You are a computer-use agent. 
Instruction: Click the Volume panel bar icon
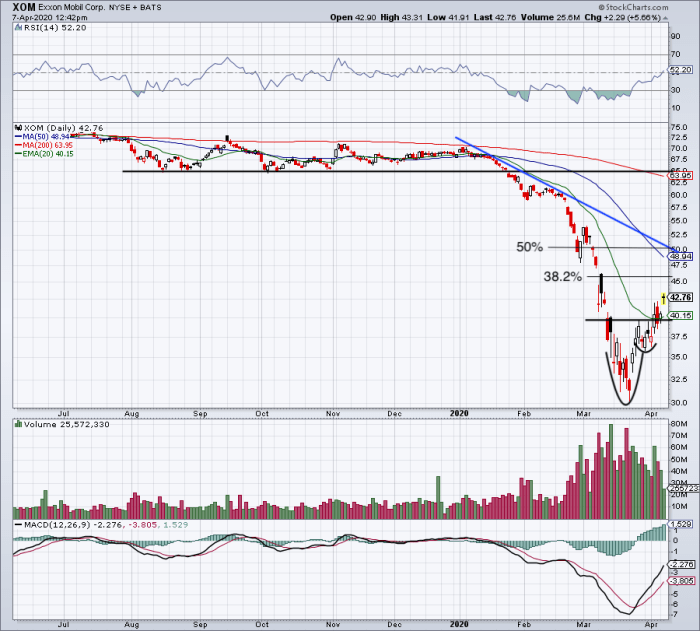[19, 424]
